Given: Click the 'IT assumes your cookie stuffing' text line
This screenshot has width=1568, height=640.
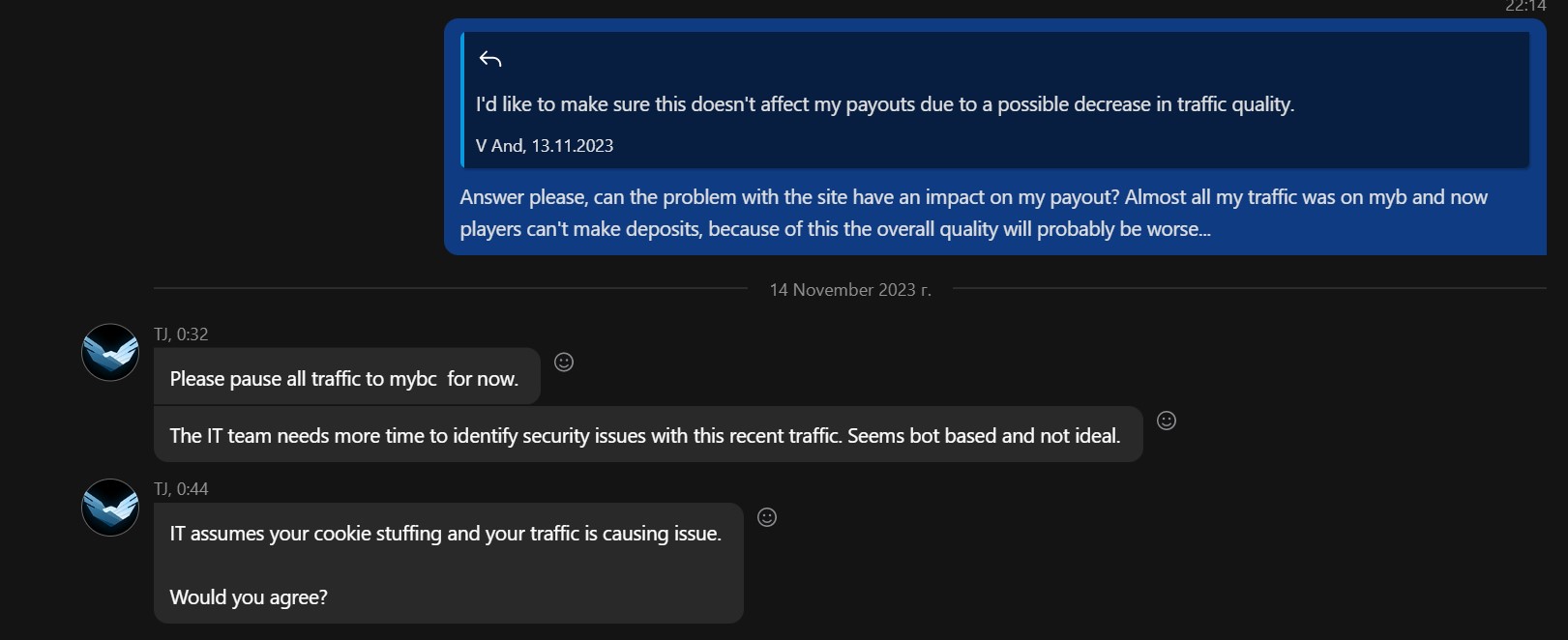Looking at the screenshot, I should pos(445,534).
